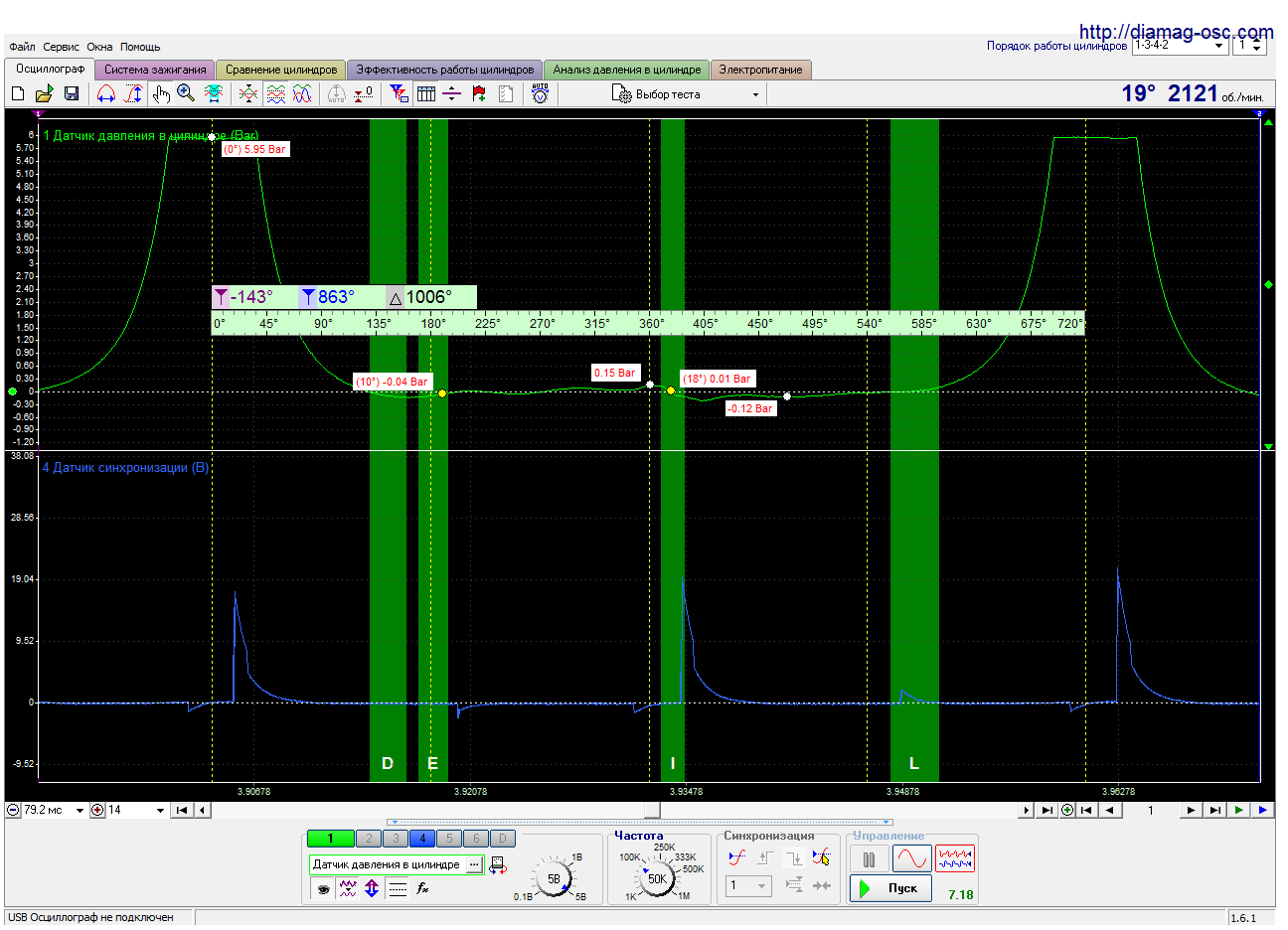
Task: Switch to the Система зажигания tab
Action: [x=155, y=70]
